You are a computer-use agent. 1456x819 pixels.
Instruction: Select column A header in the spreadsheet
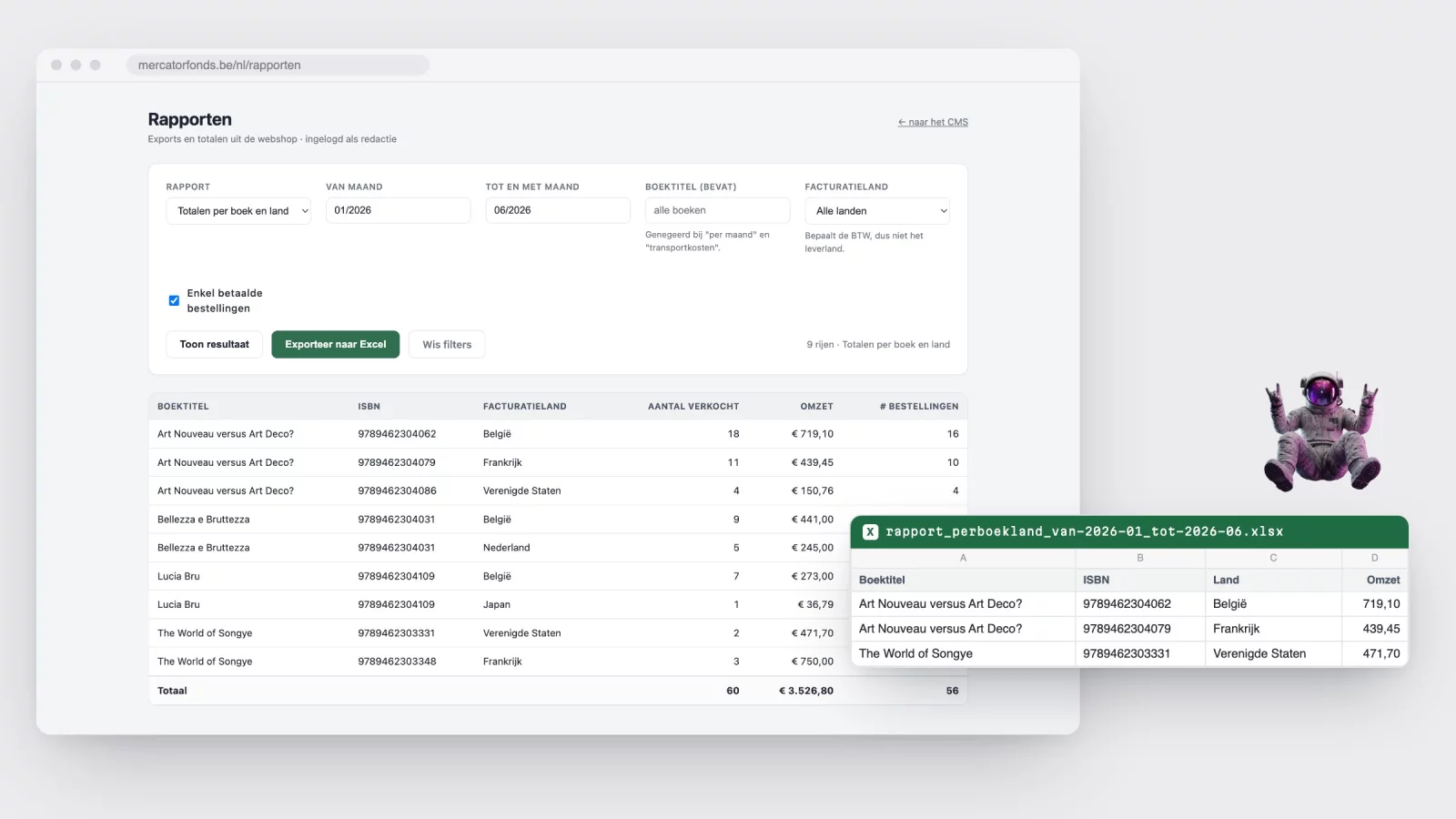pos(963,558)
